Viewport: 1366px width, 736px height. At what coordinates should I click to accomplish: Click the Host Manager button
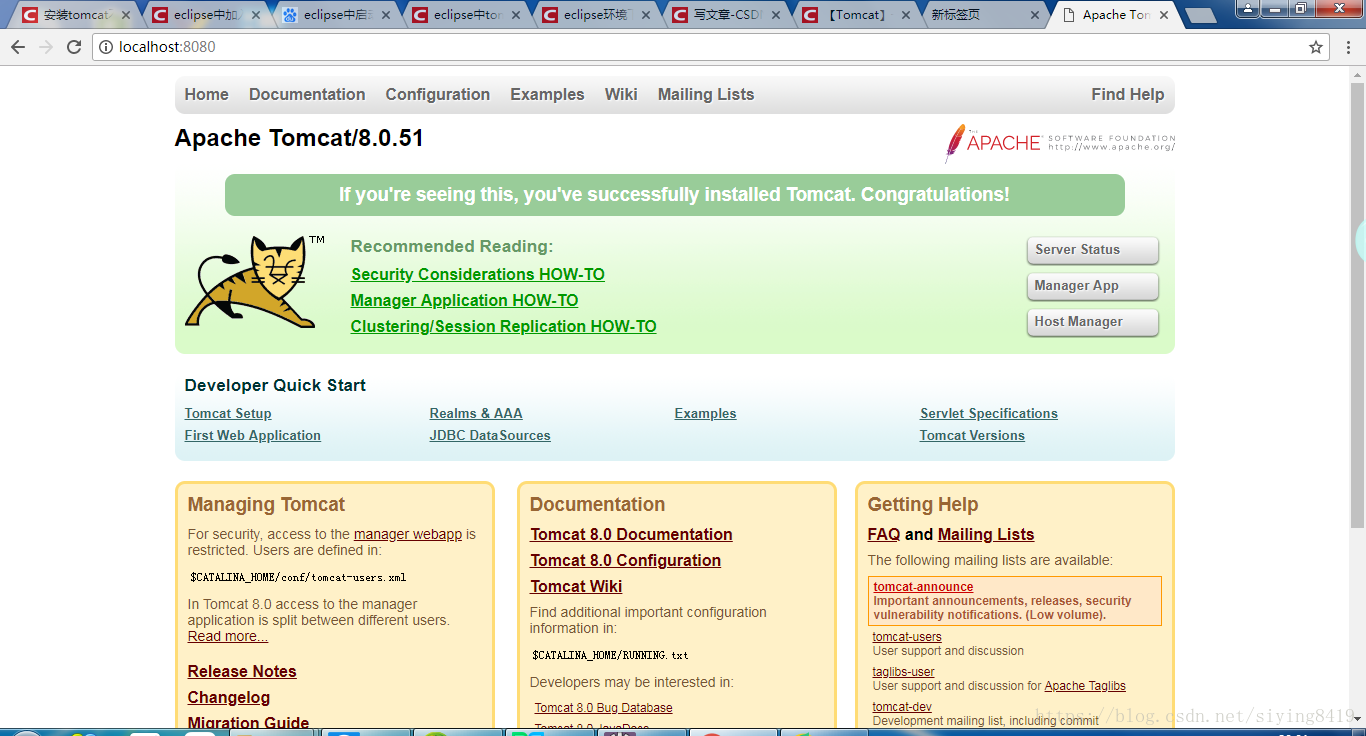[x=1092, y=322]
